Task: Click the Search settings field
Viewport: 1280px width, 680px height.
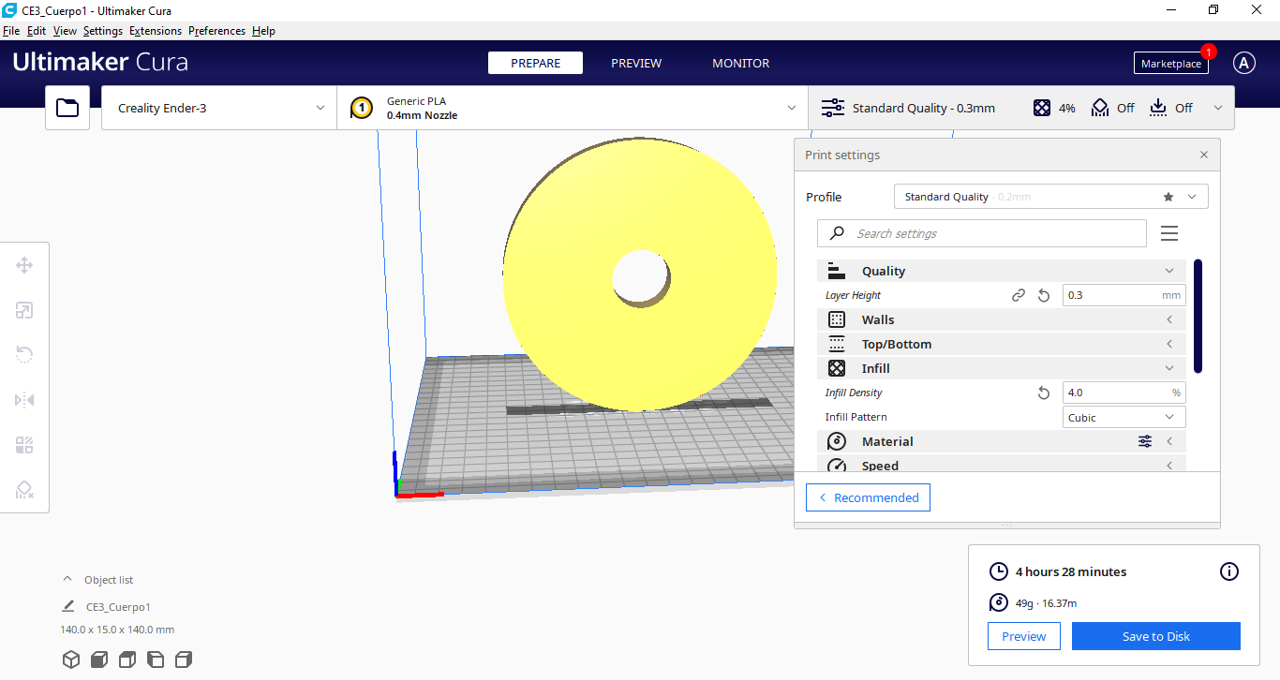Action: click(x=982, y=233)
